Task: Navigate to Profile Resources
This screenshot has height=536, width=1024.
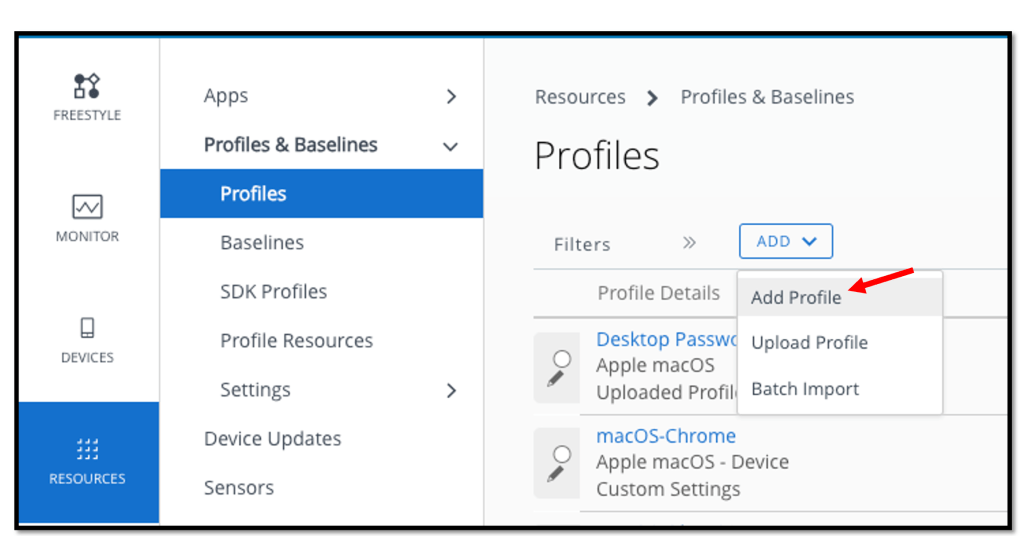Action: pyautogui.click(x=296, y=341)
